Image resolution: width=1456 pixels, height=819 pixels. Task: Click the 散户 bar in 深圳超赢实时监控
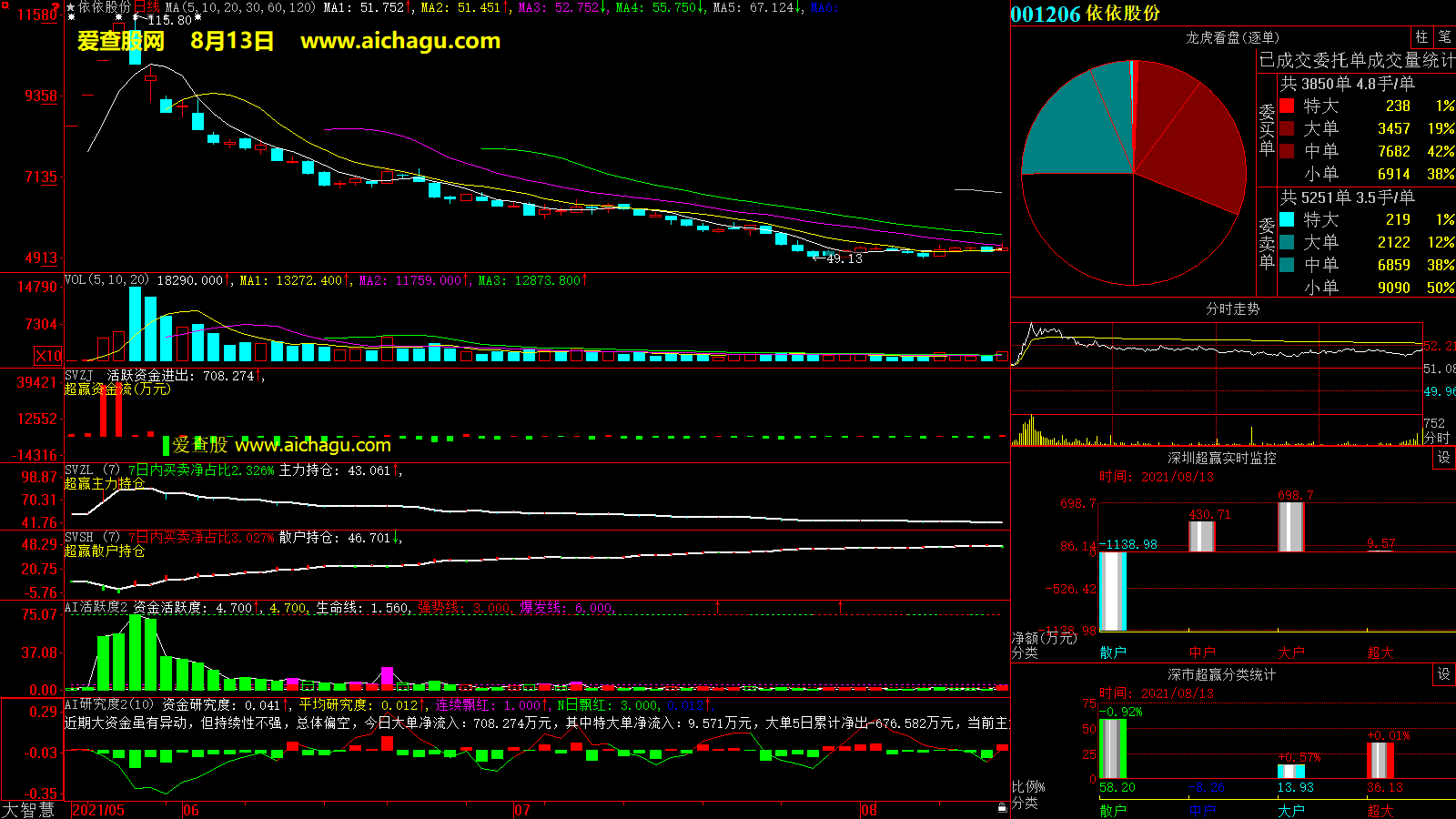tap(1113, 591)
